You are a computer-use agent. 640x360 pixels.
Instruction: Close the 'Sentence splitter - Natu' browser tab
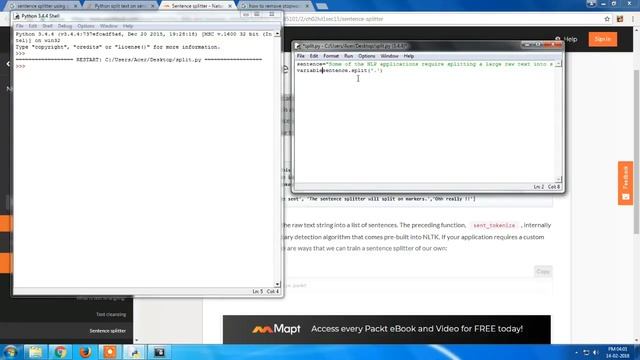(230, 6)
